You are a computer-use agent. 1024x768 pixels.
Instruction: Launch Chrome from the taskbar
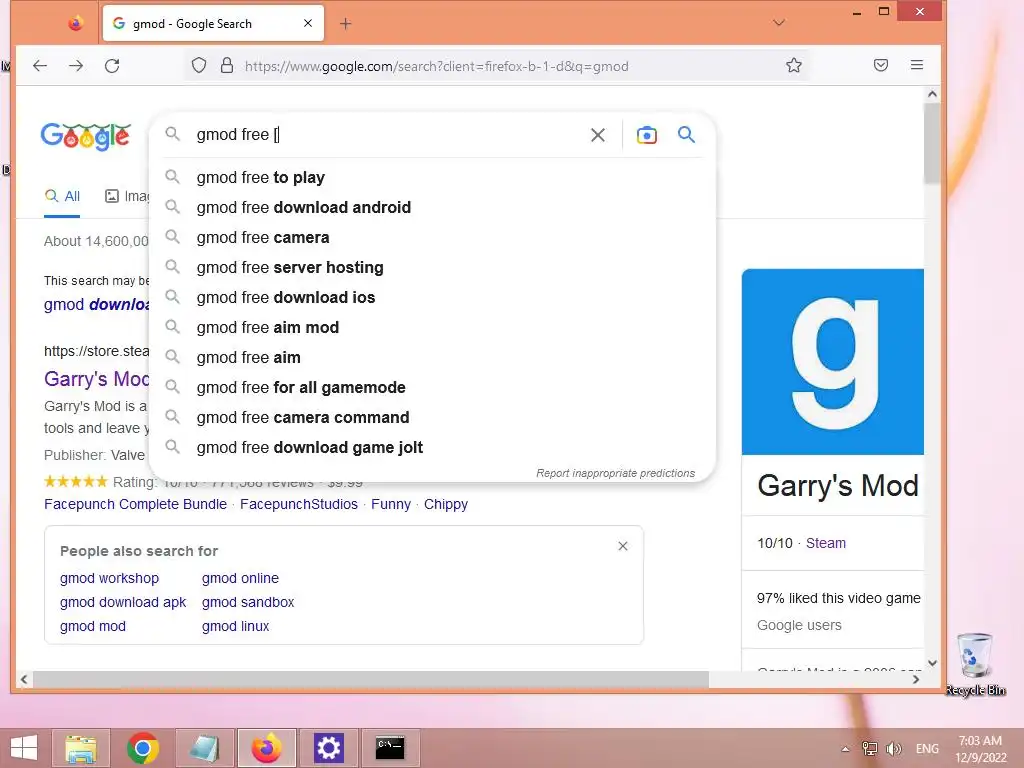click(x=142, y=748)
